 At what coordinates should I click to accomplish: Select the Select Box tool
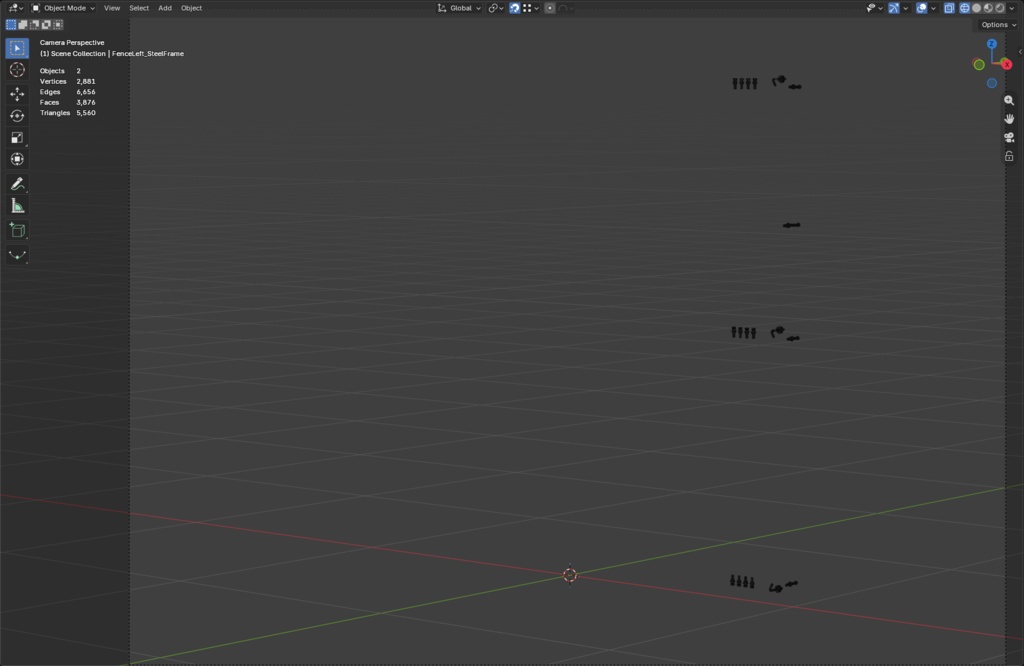pos(17,48)
